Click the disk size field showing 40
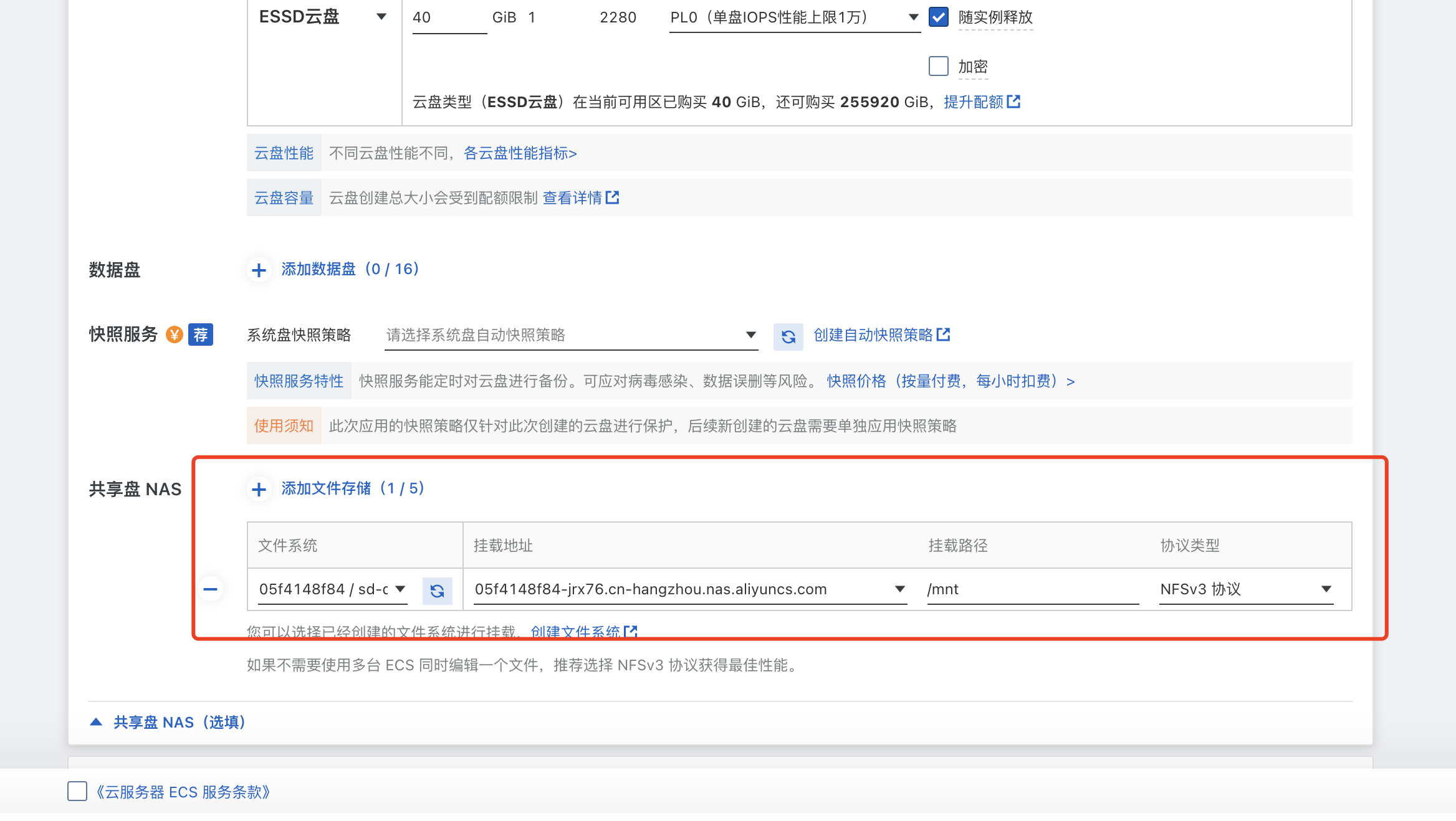The width and height of the screenshot is (1456, 821). tap(449, 17)
